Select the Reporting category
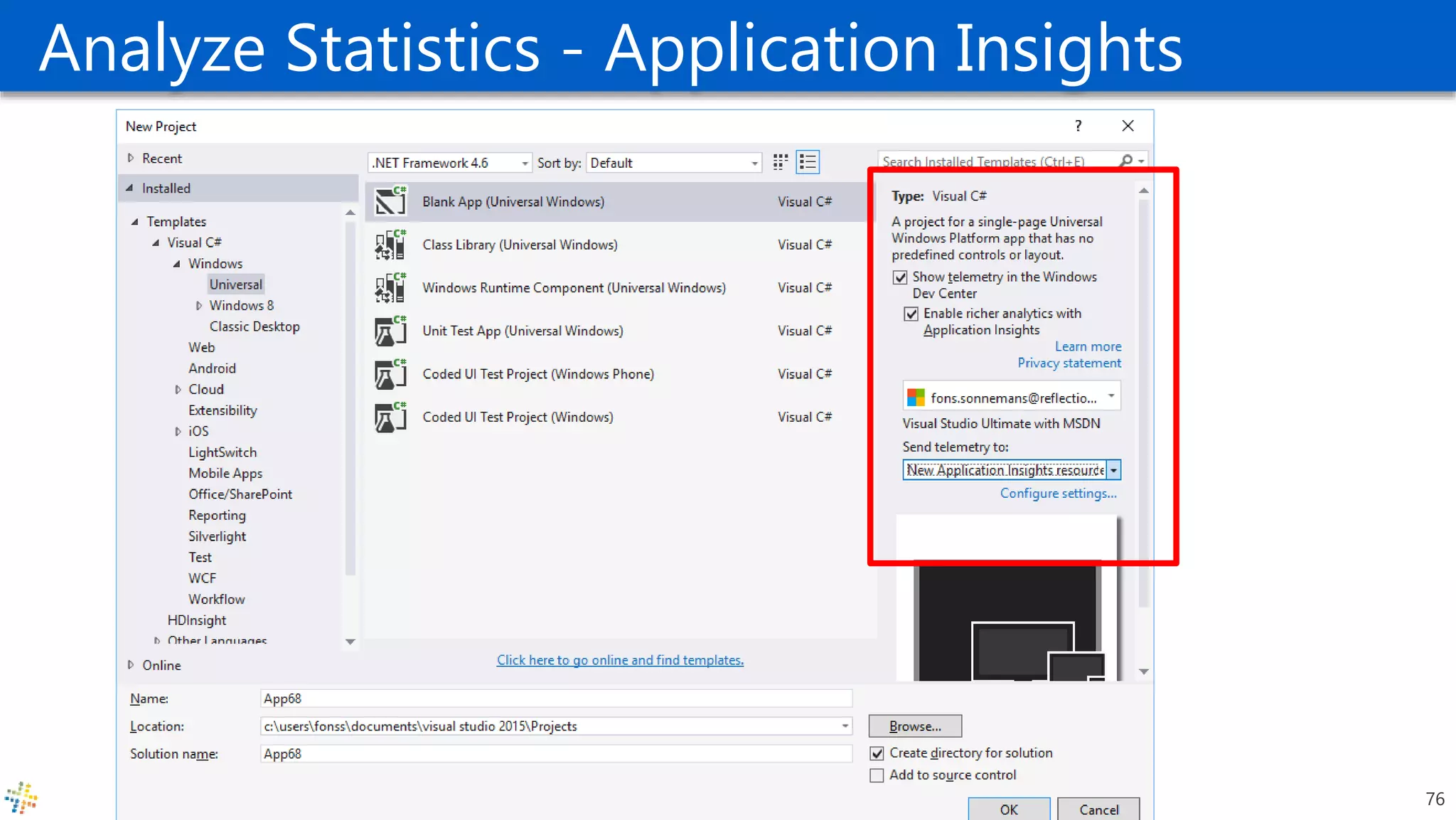This screenshot has width=1456, height=820. [217, 516]
